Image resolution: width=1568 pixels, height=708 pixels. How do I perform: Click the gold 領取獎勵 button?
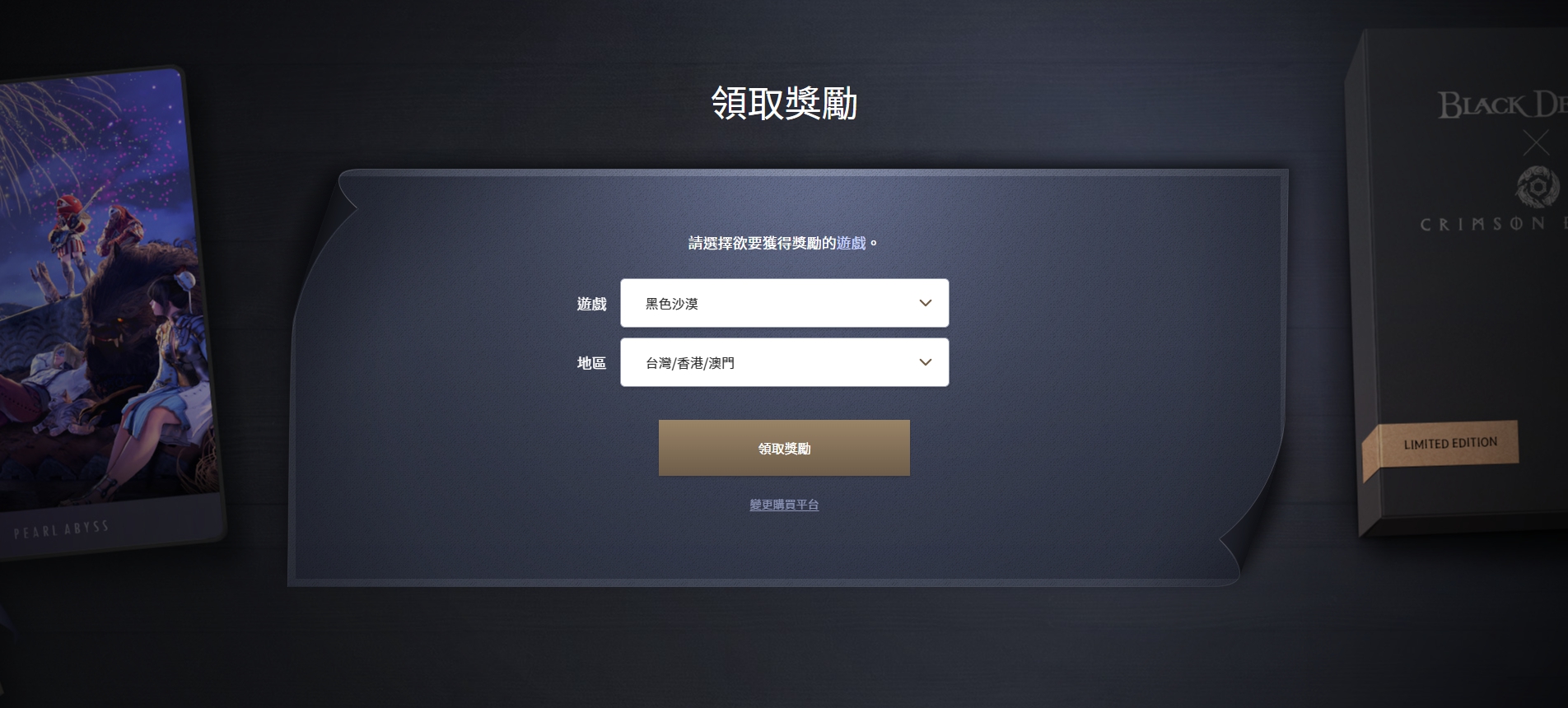coord(784,448)
